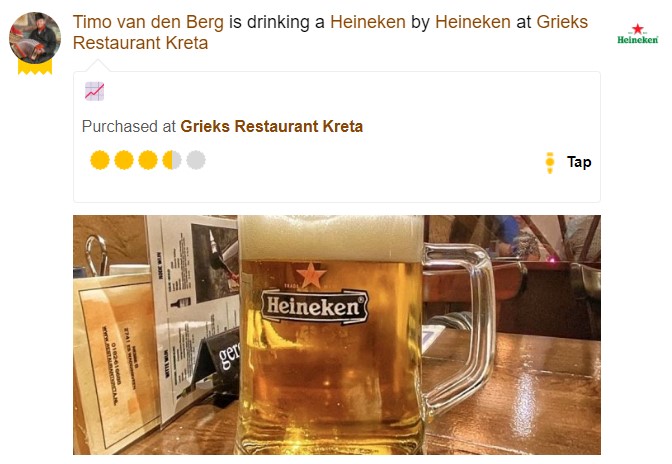Click the half-filled fourth rating circle
This screenshot has height=464, width=672.
(172, 160)
